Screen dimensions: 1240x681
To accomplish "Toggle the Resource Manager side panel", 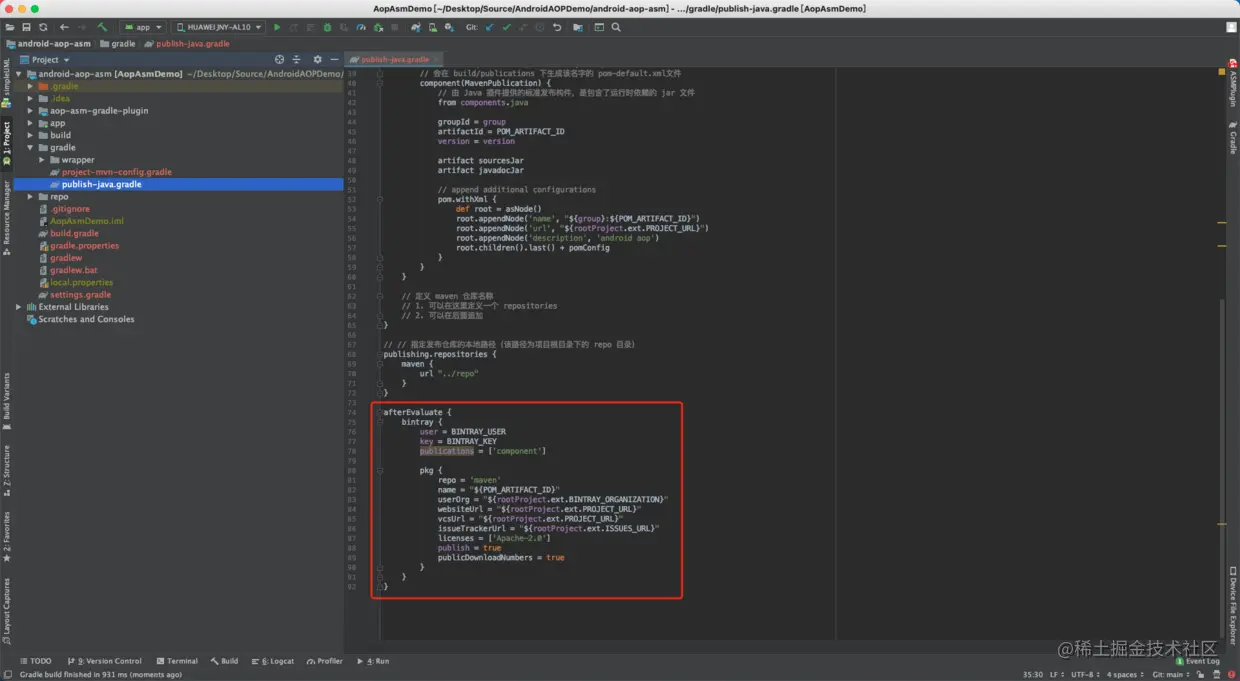I will [6, 218].
